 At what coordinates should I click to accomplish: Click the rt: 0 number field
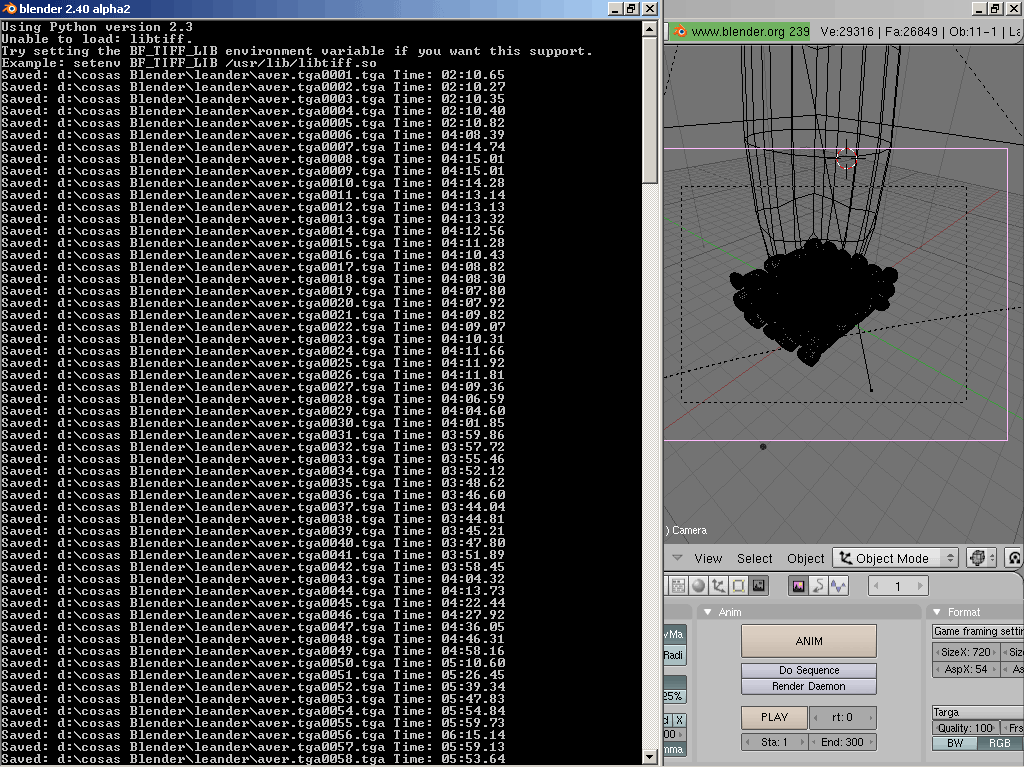click(842, 717)
